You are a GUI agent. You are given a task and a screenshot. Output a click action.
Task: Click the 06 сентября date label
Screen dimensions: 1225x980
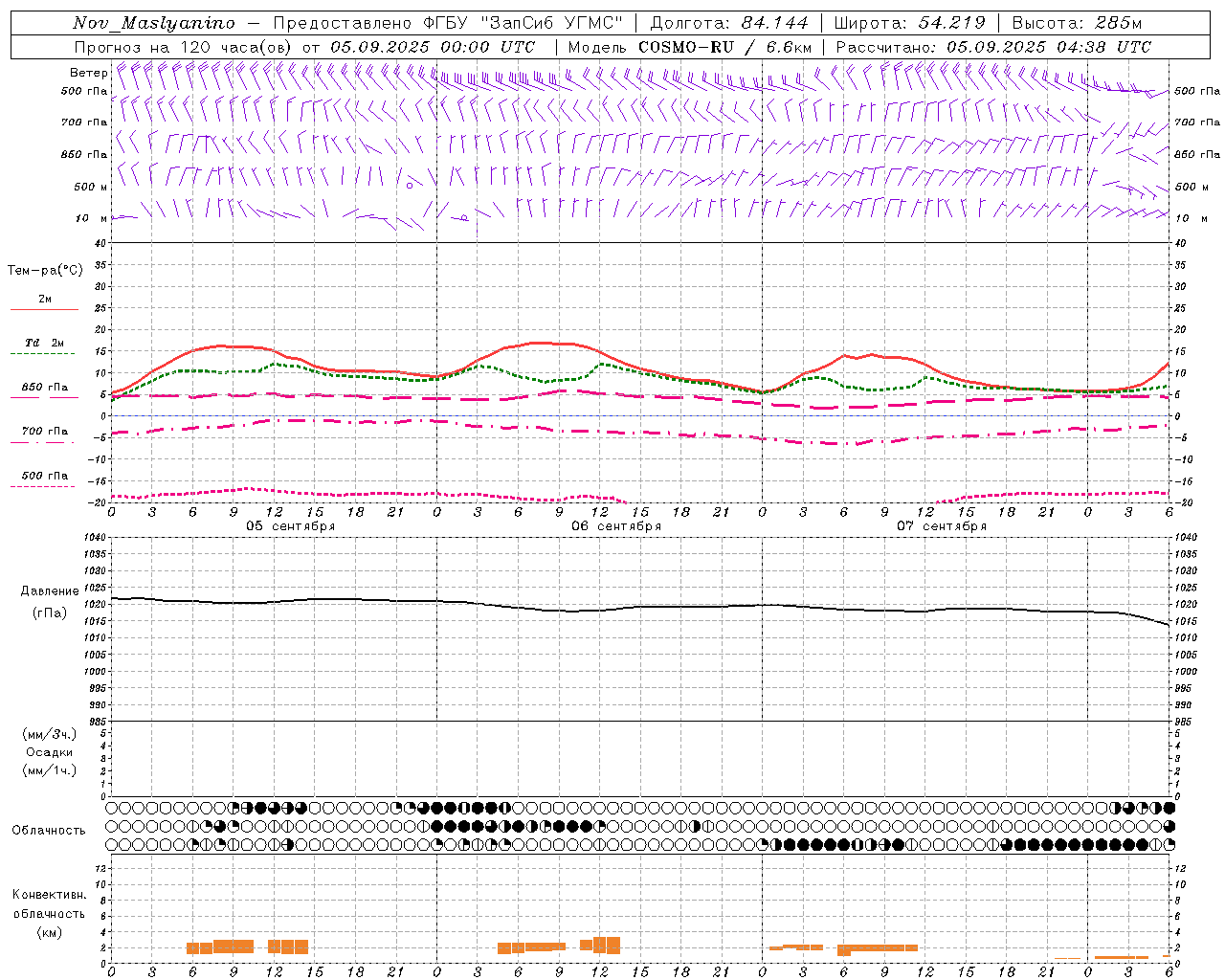[x=616, y=526]
